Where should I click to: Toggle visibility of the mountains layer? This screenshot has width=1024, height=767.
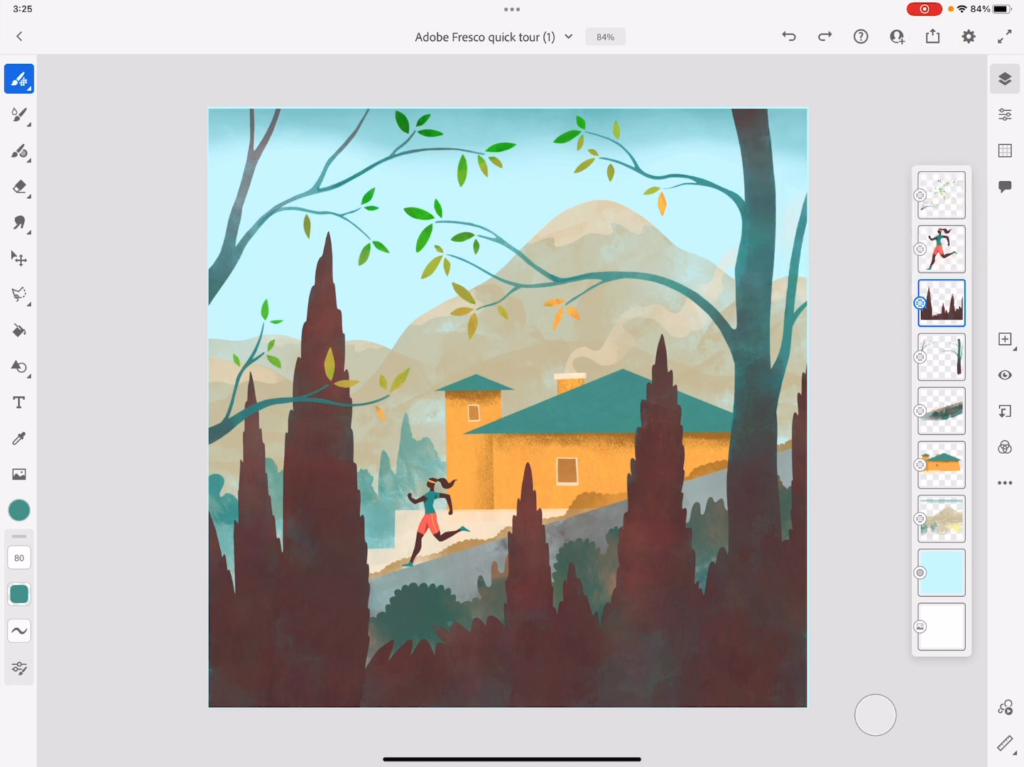coord(919,519)
